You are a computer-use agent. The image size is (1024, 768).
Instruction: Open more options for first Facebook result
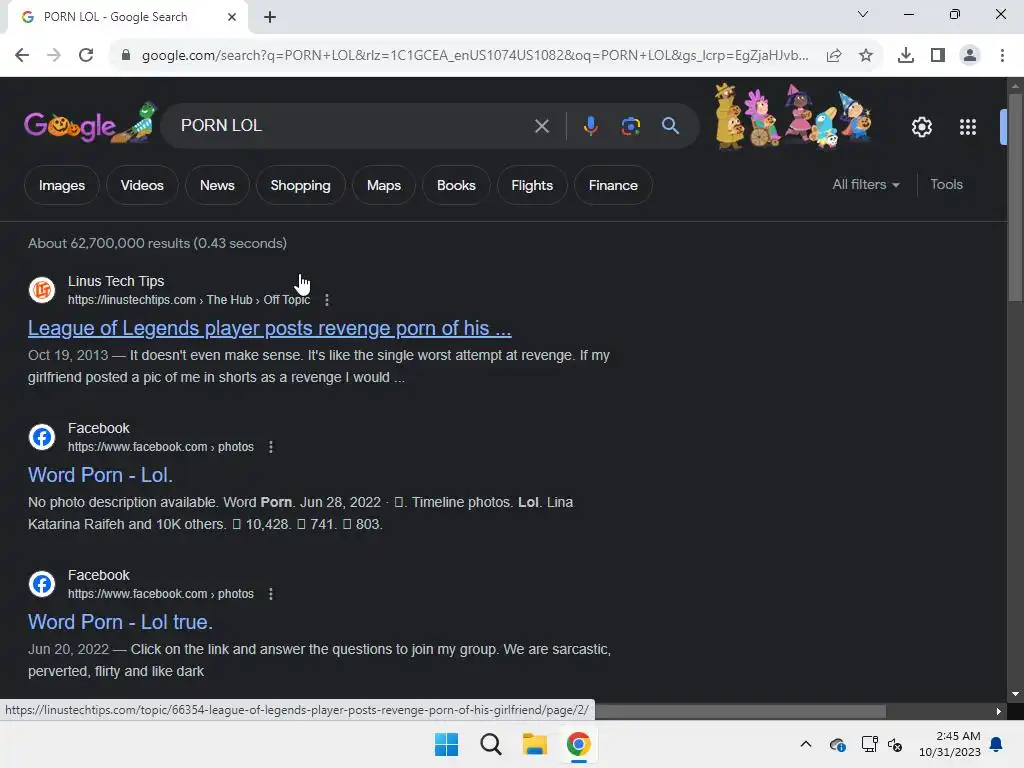tap(270, 447)
